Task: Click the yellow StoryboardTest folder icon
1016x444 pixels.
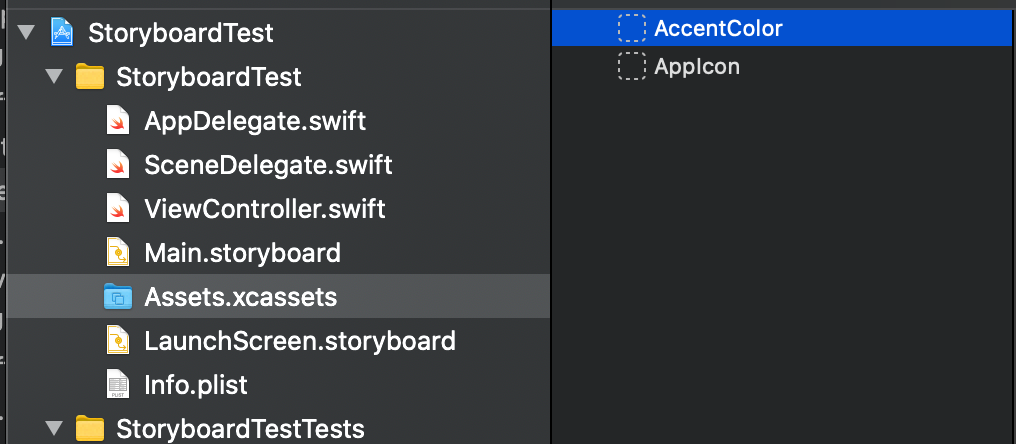Action: tap(90, 77)
